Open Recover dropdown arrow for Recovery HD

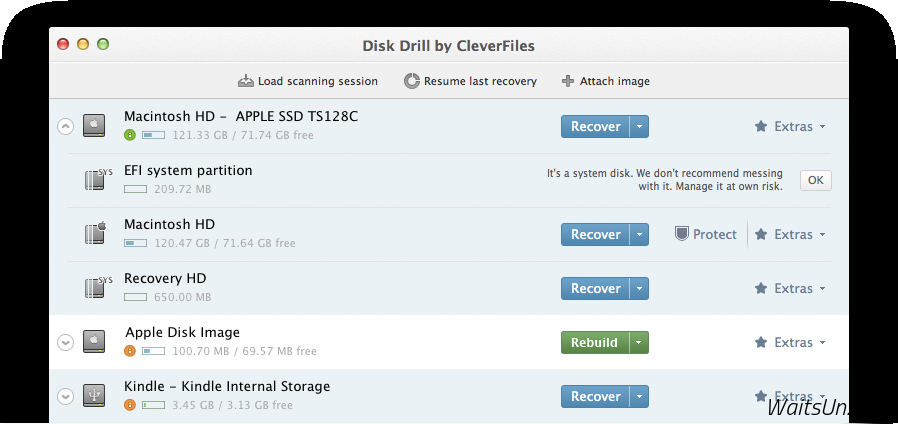pyautogui.click(x=639, y=288)
